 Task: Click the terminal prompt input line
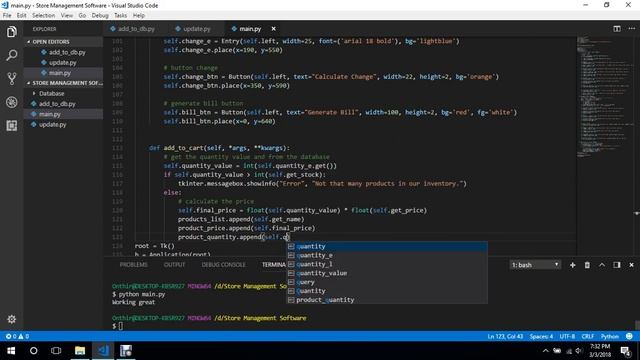point(120,326)
